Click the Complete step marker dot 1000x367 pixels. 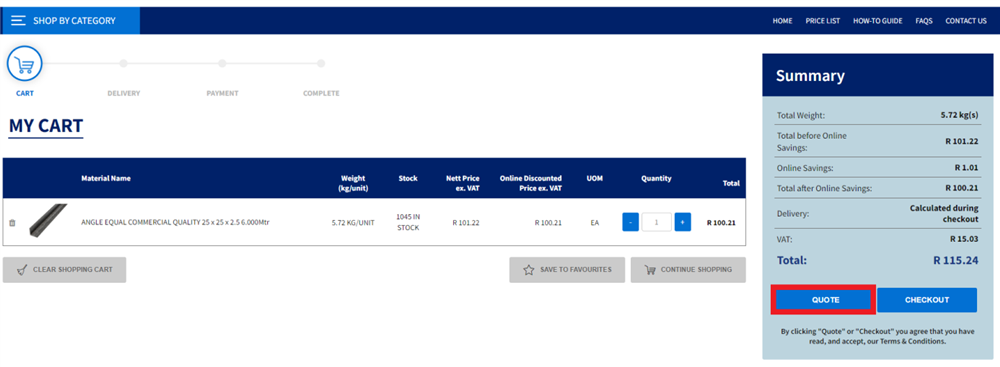tap(321, 63)
